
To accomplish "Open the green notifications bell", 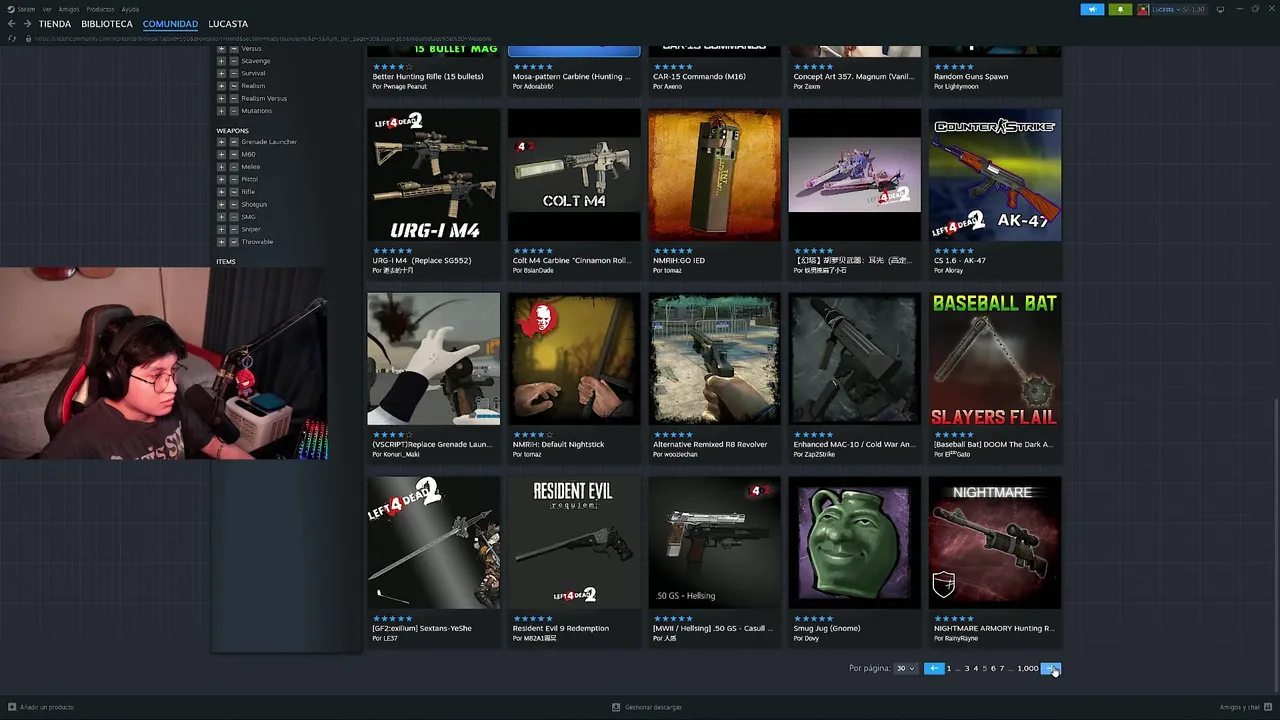I will [1120, 9].
